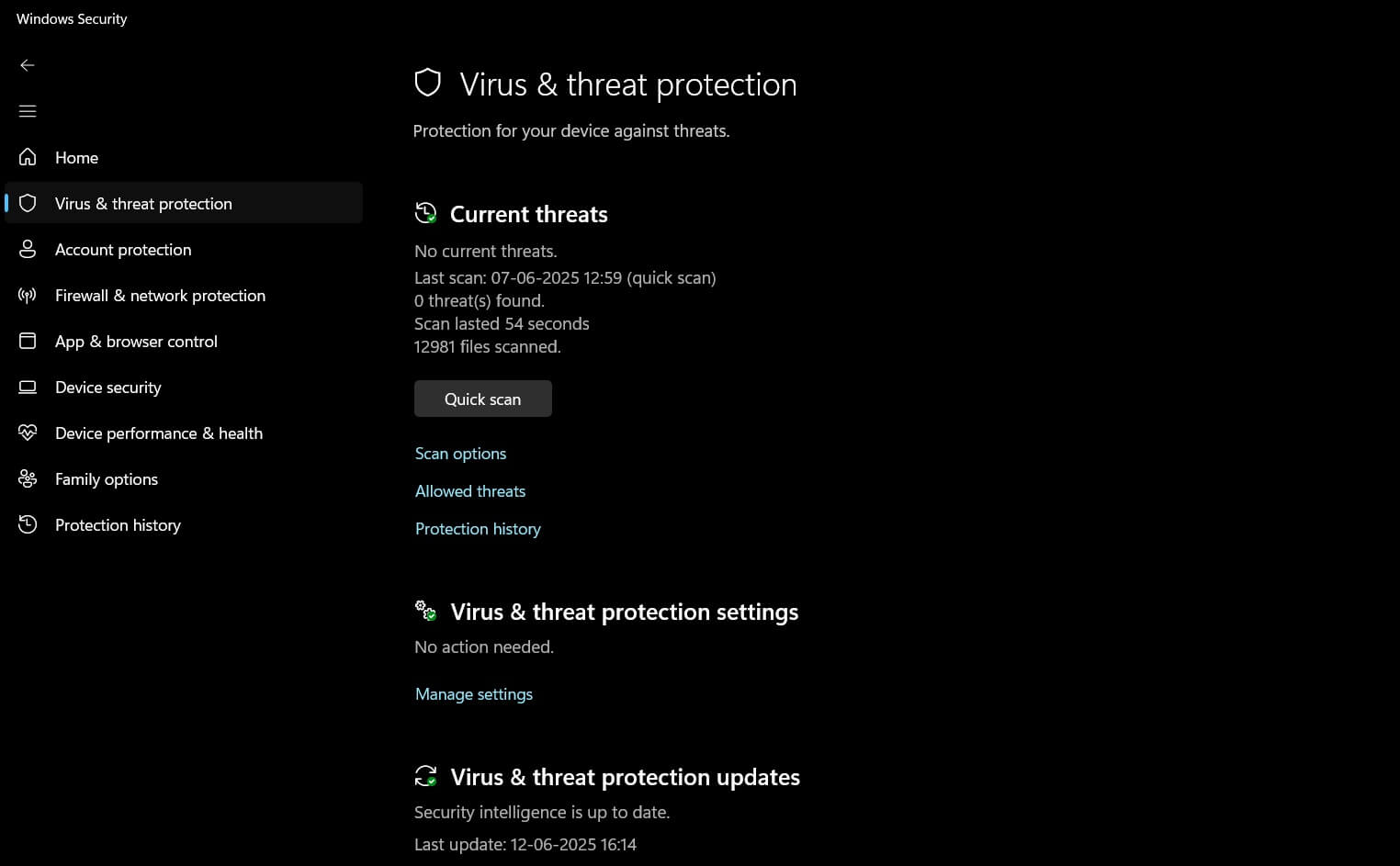Open Scan options

point(460,453)
